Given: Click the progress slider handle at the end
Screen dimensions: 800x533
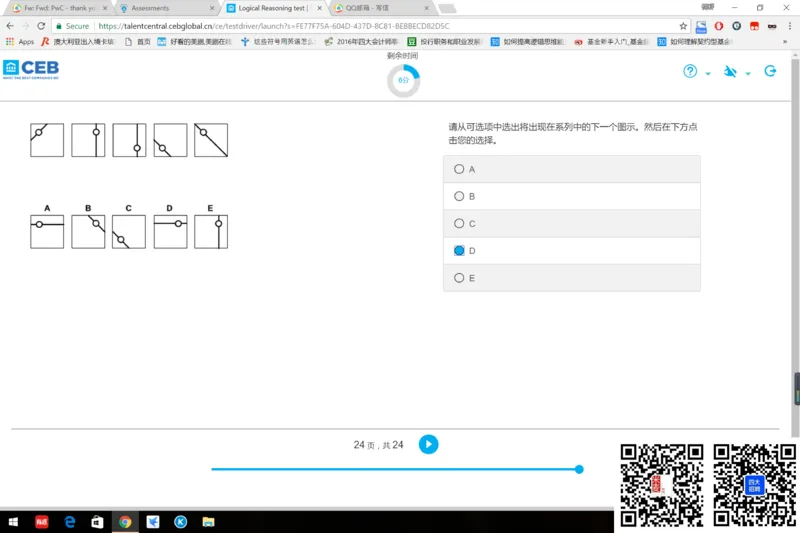Looking at the screenshot, I should tap(579, 469).
